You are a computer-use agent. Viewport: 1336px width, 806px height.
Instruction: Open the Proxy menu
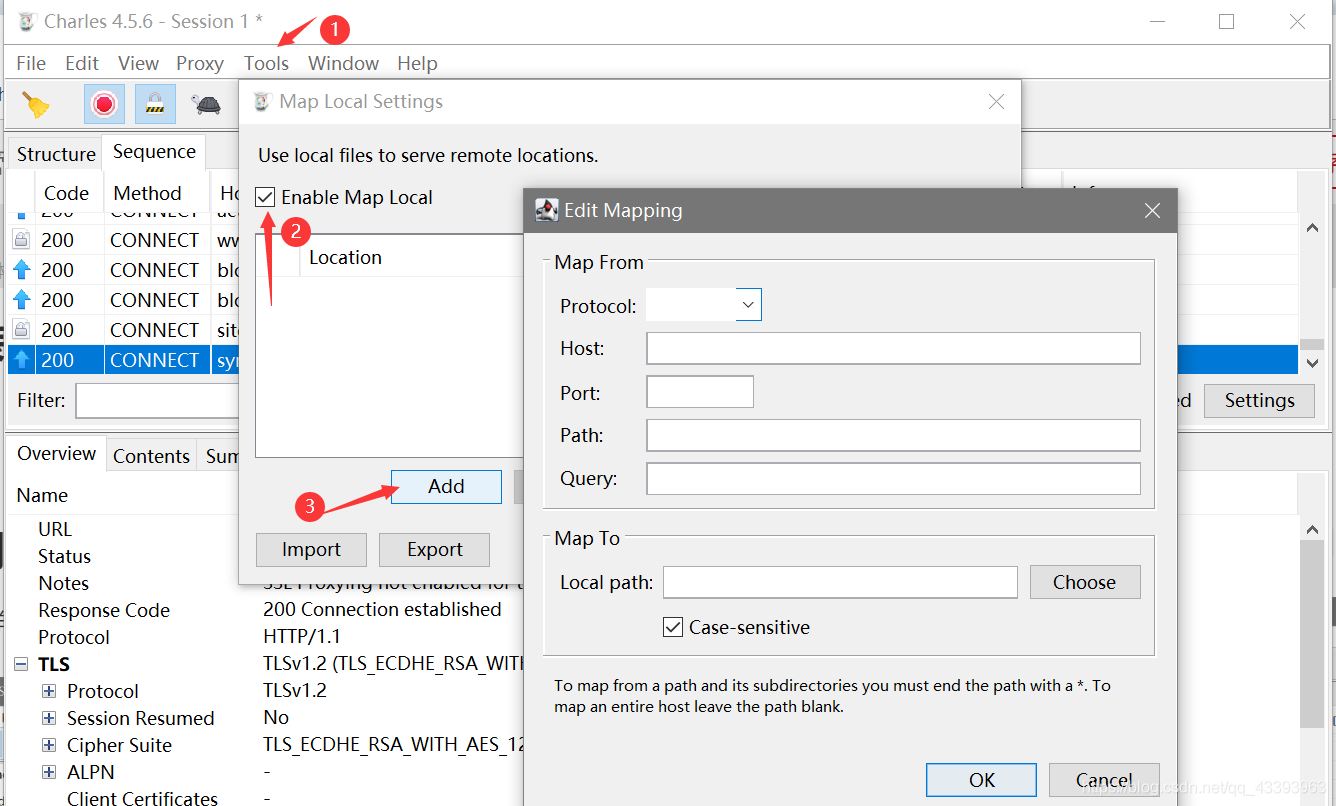(200, 63)
